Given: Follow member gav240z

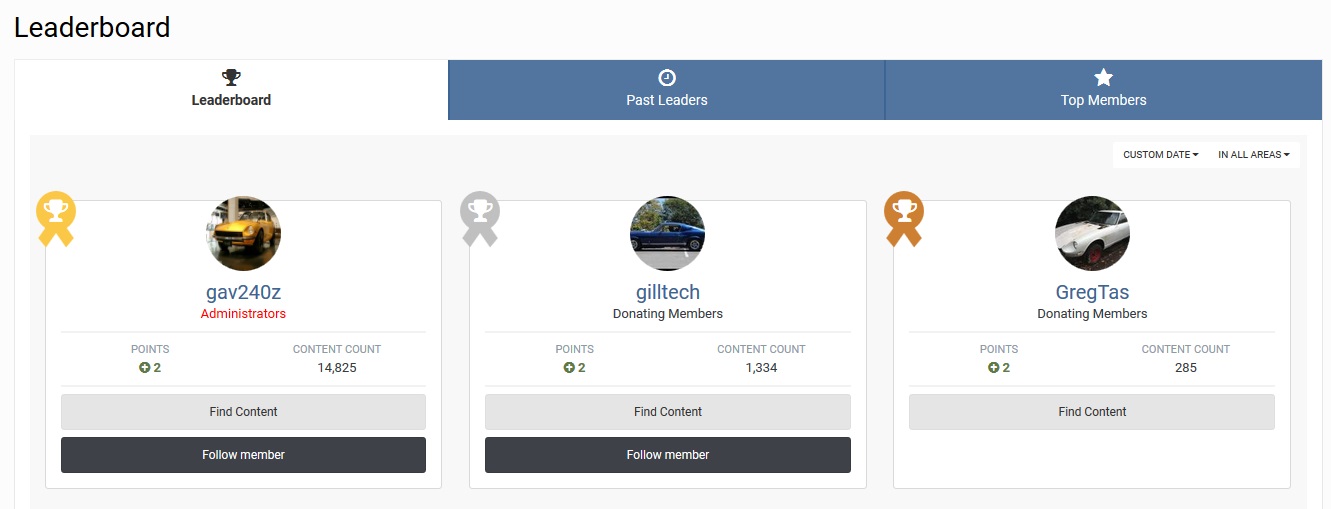Looking at the screenshot, I should pos(243,455).
